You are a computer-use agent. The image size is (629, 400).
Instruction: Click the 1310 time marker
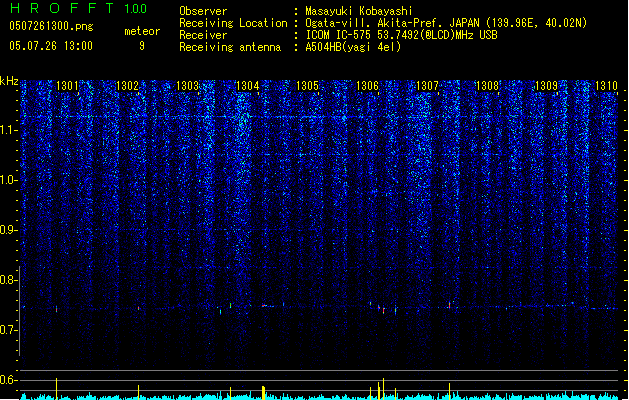coord(606,86)
